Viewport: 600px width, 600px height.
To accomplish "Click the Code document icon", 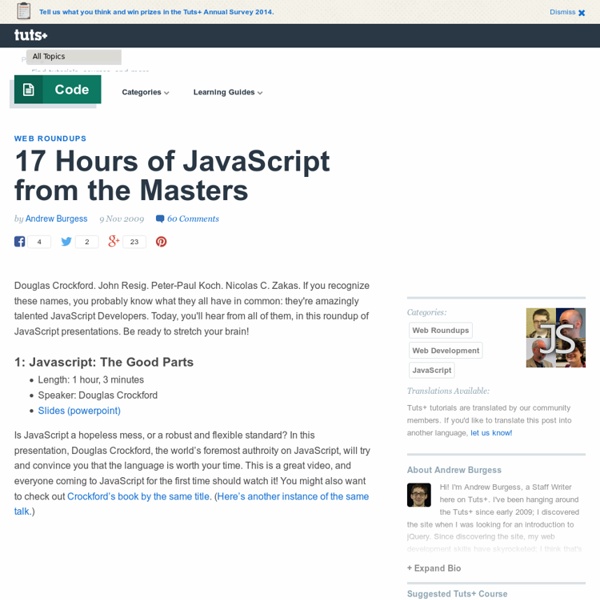I will tap(29, 90).
